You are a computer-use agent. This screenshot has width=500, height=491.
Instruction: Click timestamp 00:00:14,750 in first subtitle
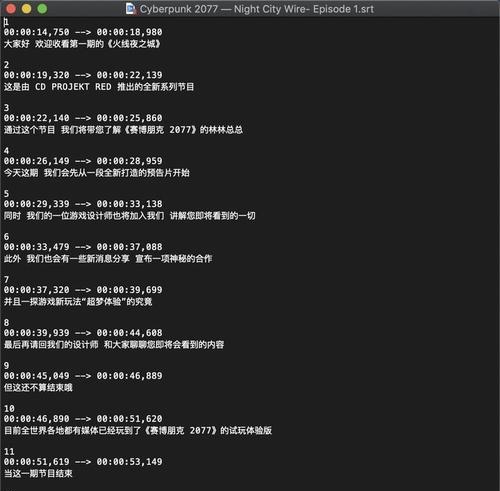tap(37, 32)
